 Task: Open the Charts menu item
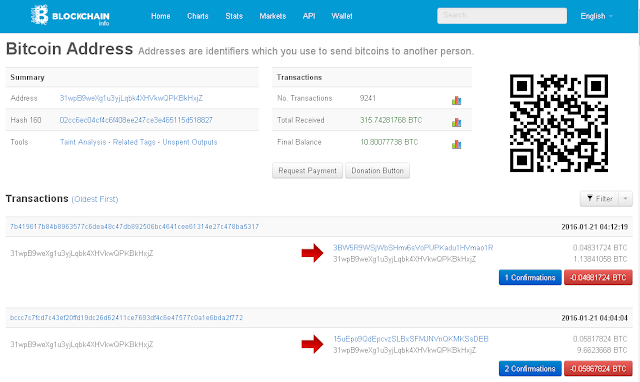click(x=198, y=16)
